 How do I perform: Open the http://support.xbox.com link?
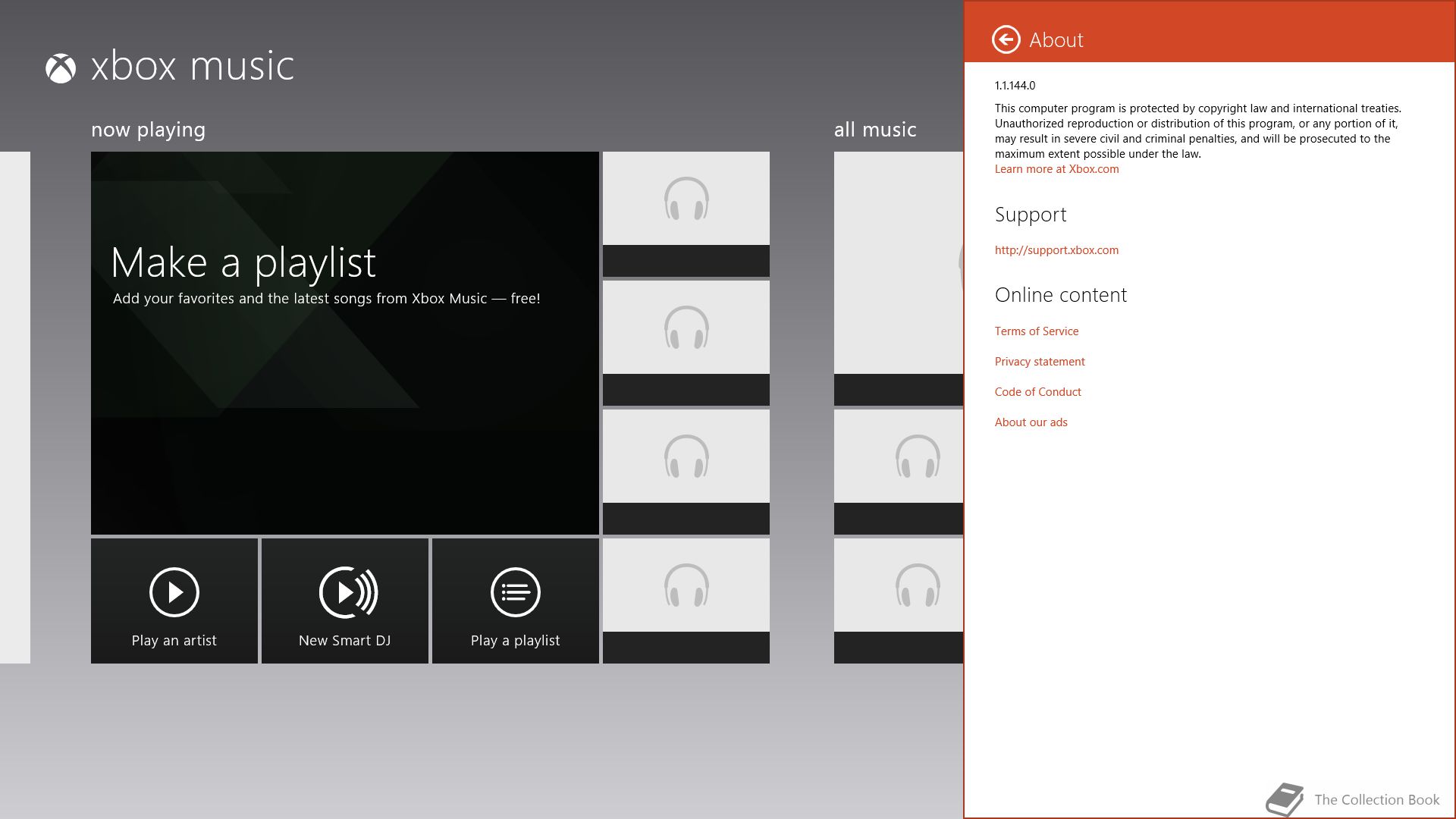(x=1056, y=250)
